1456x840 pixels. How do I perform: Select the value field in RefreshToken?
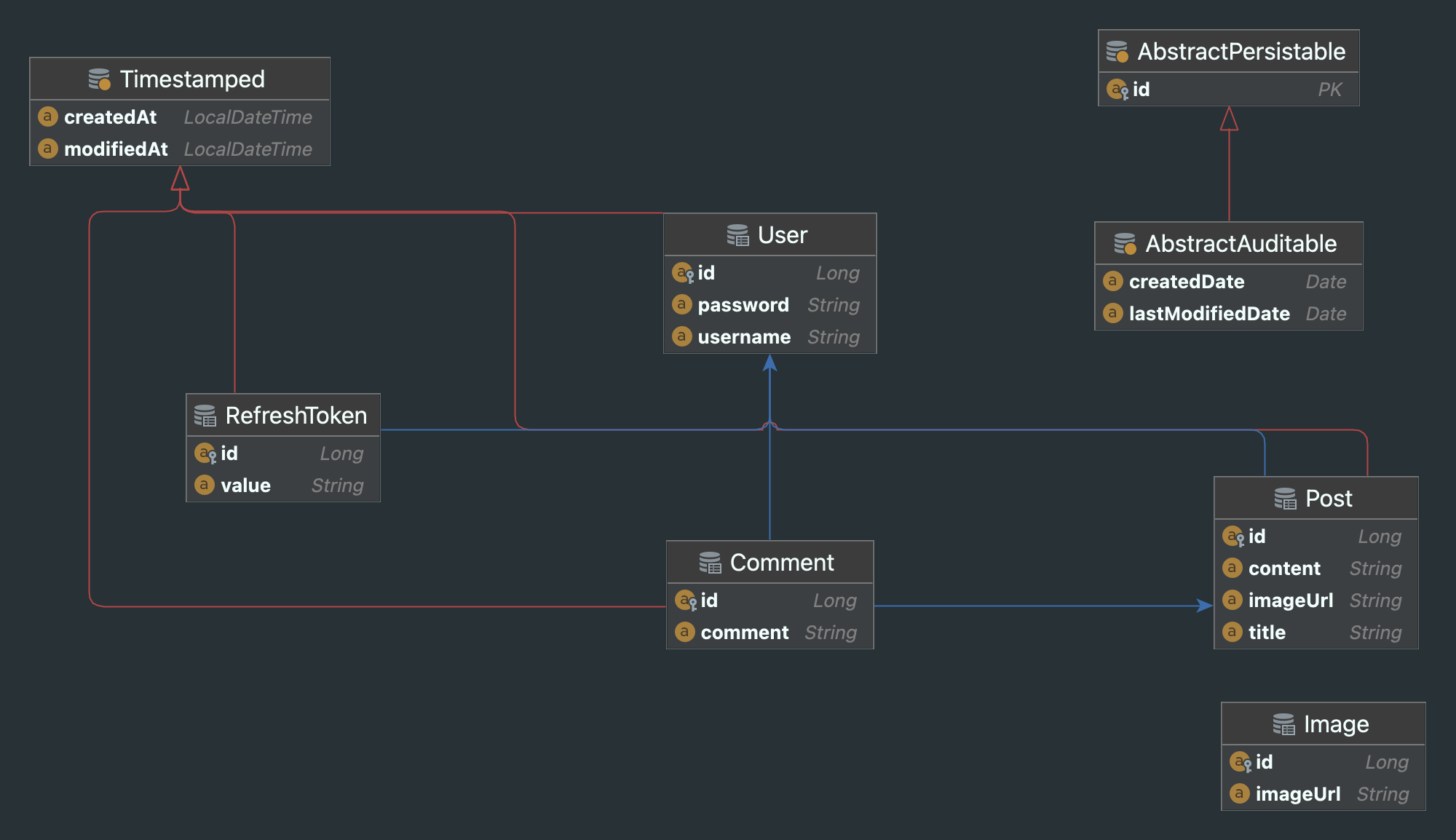pos(245,486)
